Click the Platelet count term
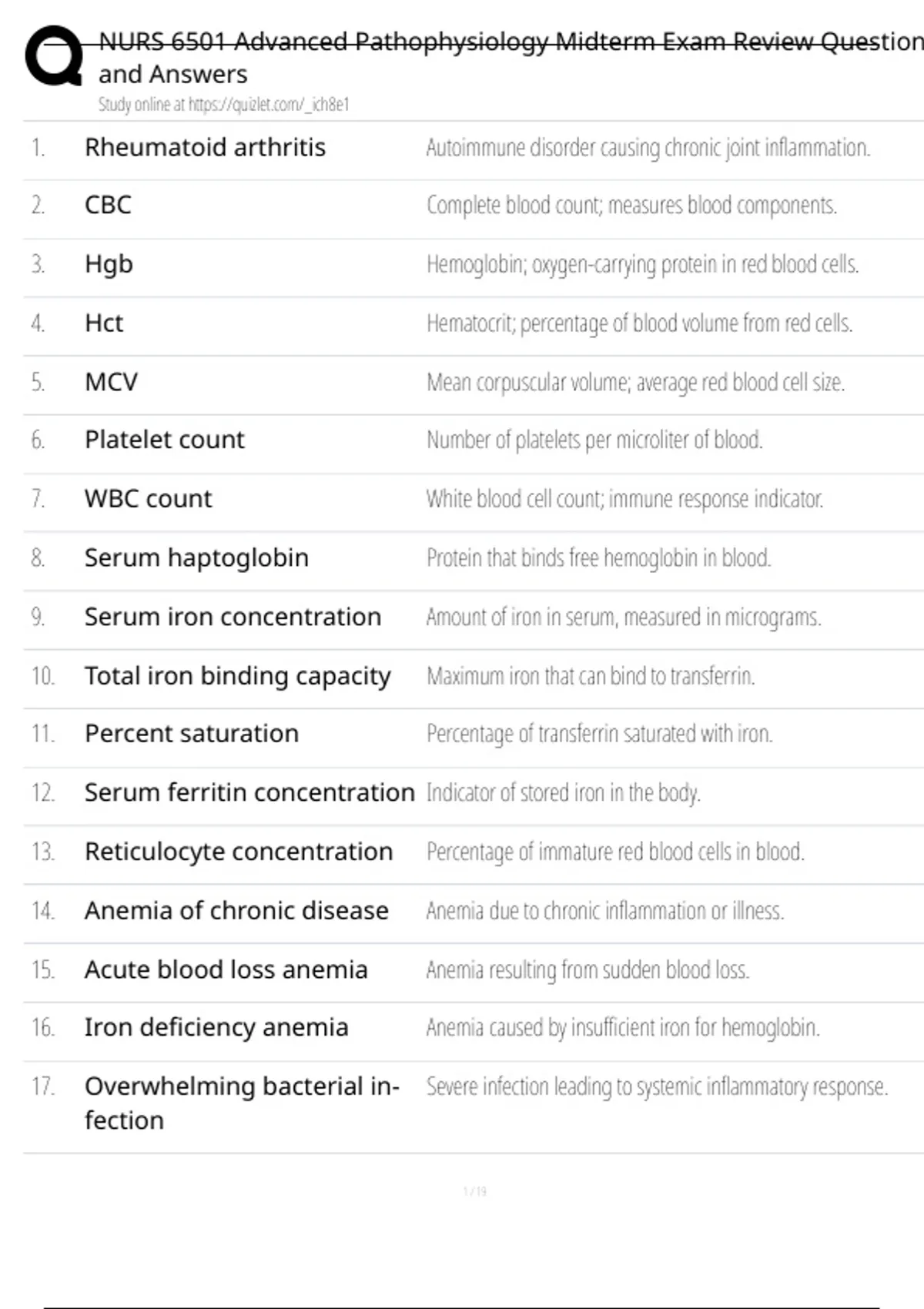 (164, 440)
